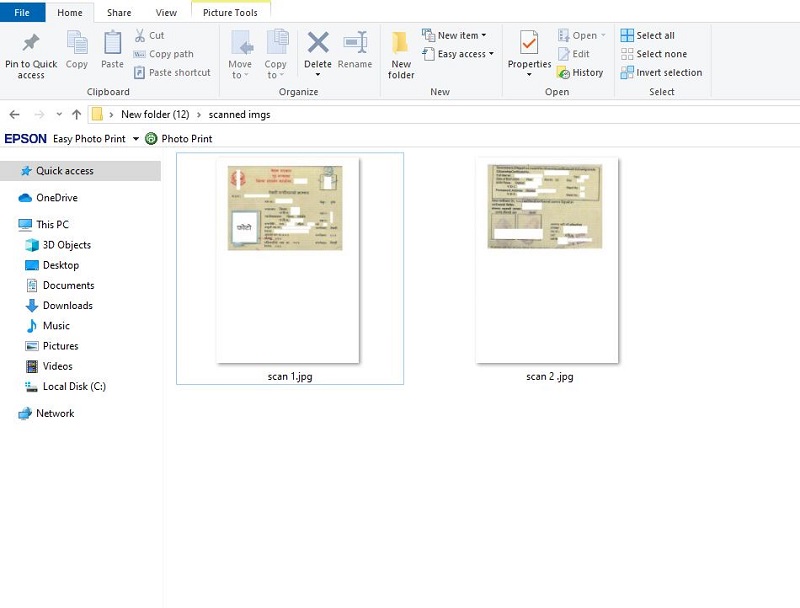Click the 'scanned imgs' breadcrumb in address bar
Image resolution: width=800 pixels, height=608 pixels.
click(x=239, y=115)
